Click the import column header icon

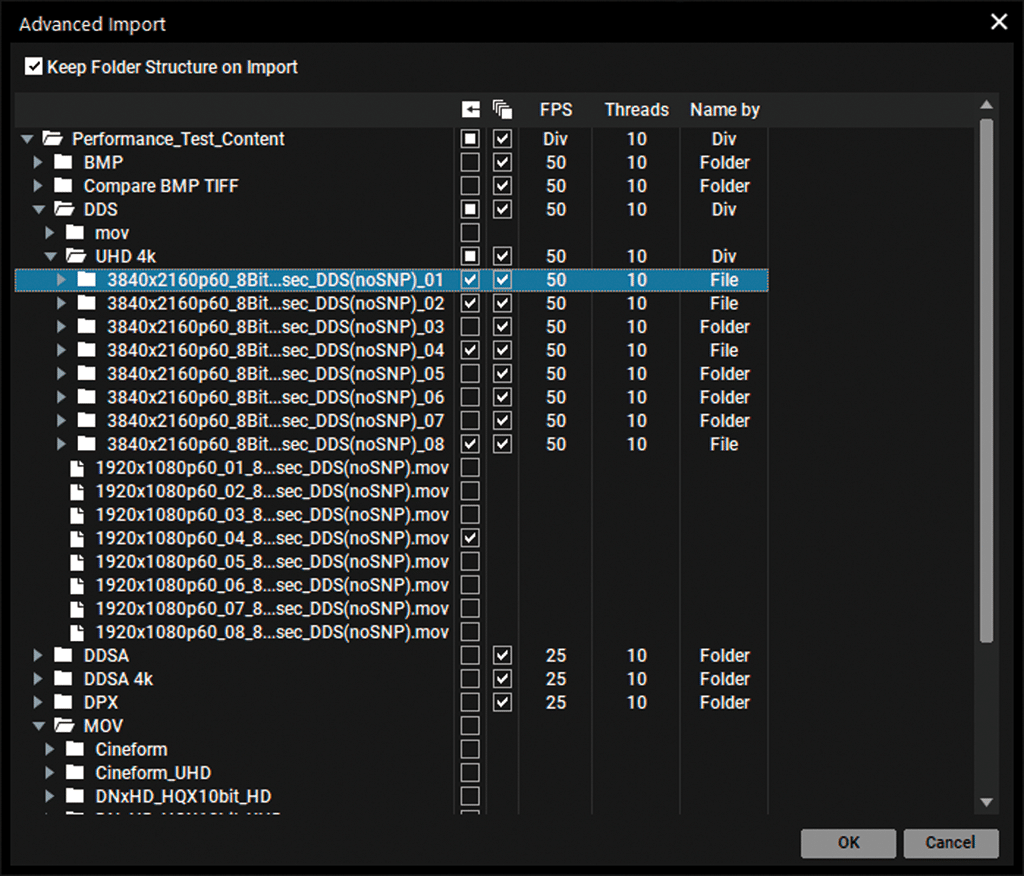point(470,110)
